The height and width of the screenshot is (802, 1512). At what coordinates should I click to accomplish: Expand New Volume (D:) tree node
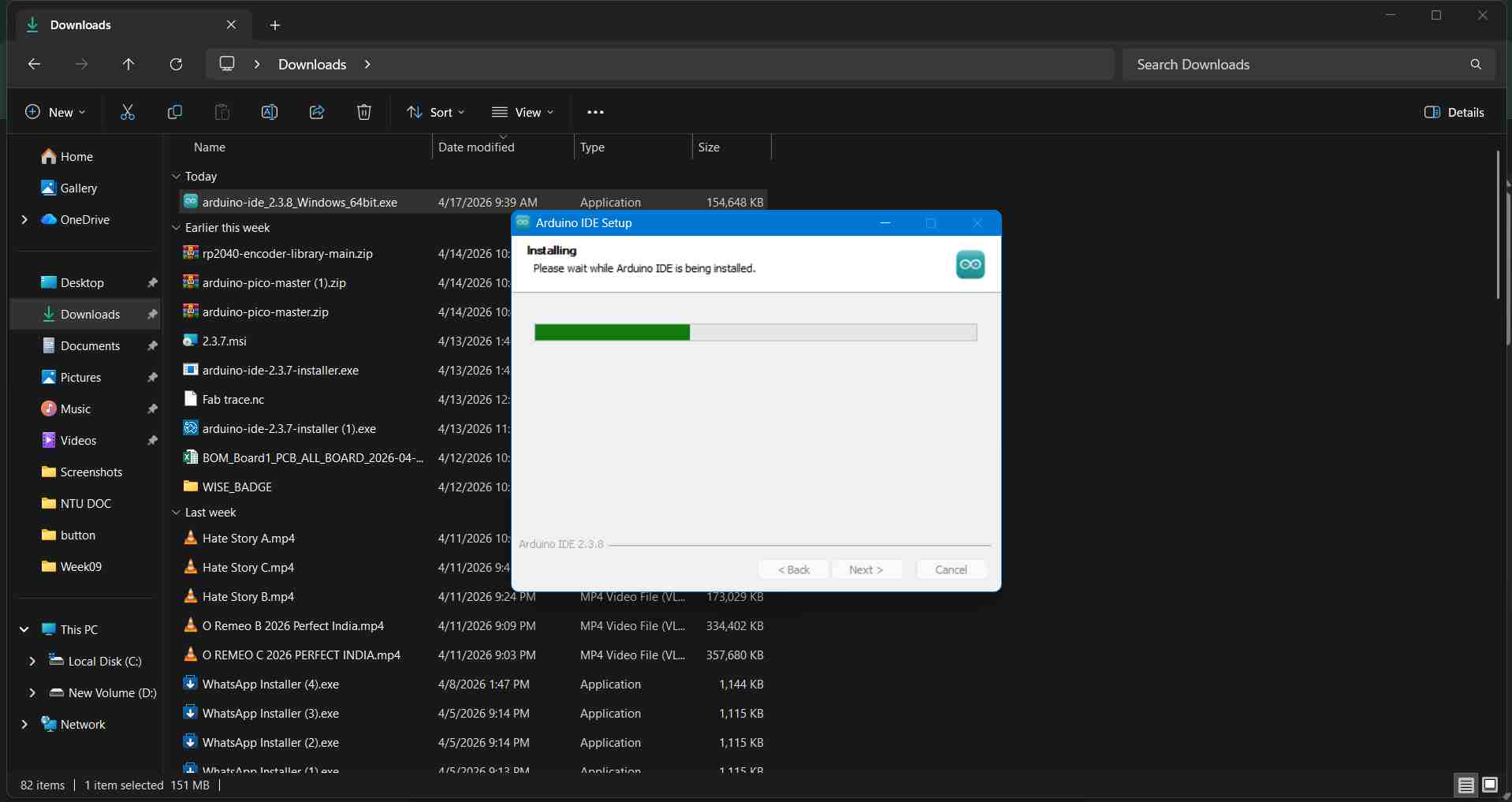(x=32, y=692)
